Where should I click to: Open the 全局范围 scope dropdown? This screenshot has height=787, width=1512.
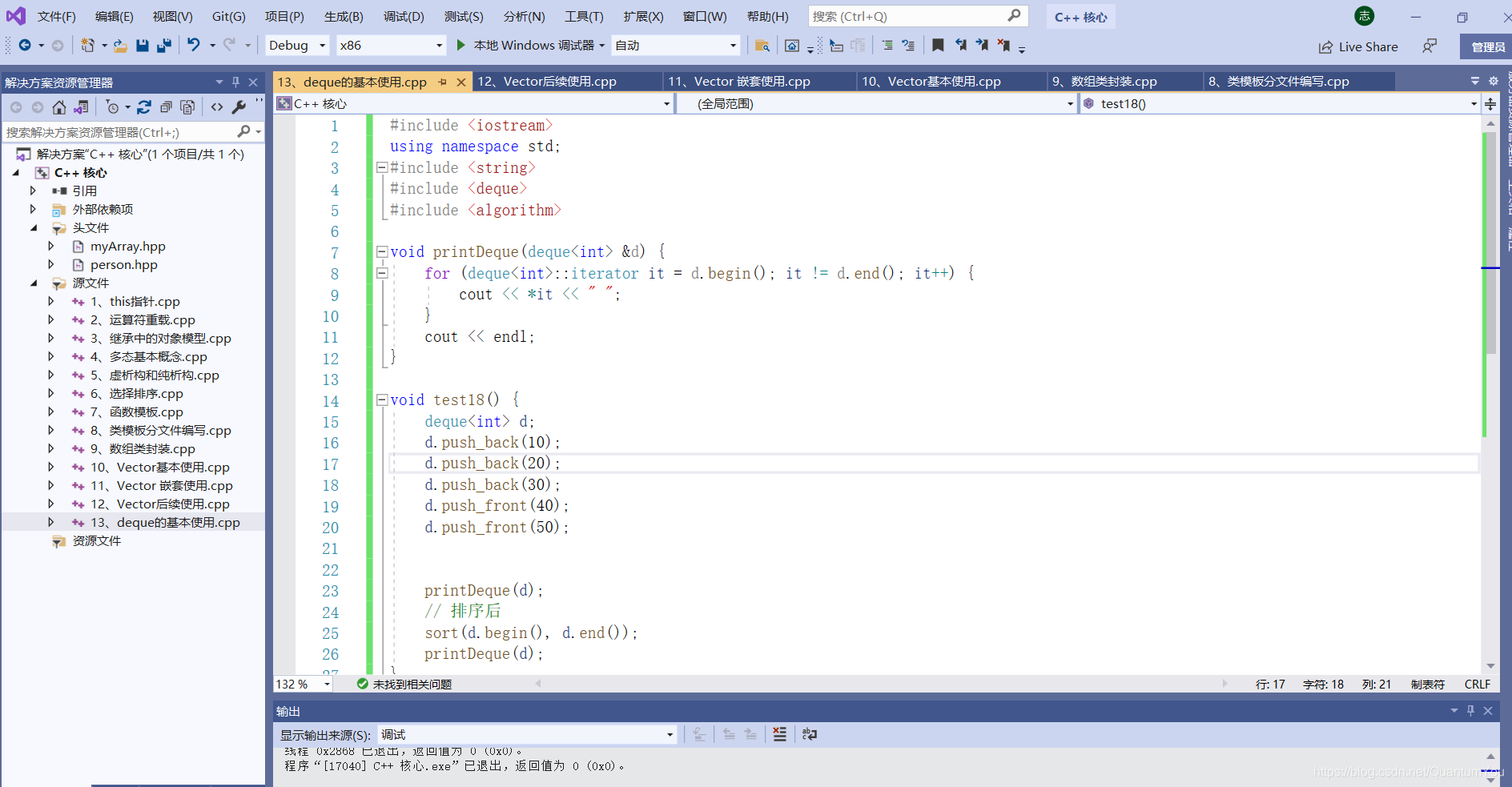pyautogui.click(x=876, y=103)
